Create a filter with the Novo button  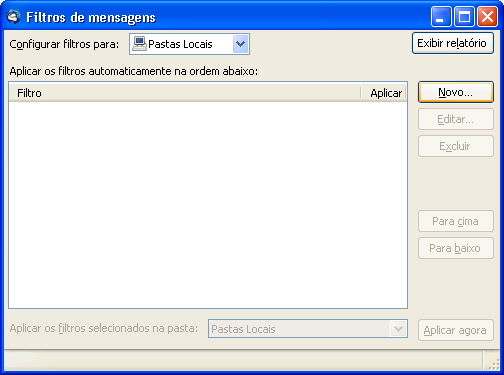(x=456, y=92)
